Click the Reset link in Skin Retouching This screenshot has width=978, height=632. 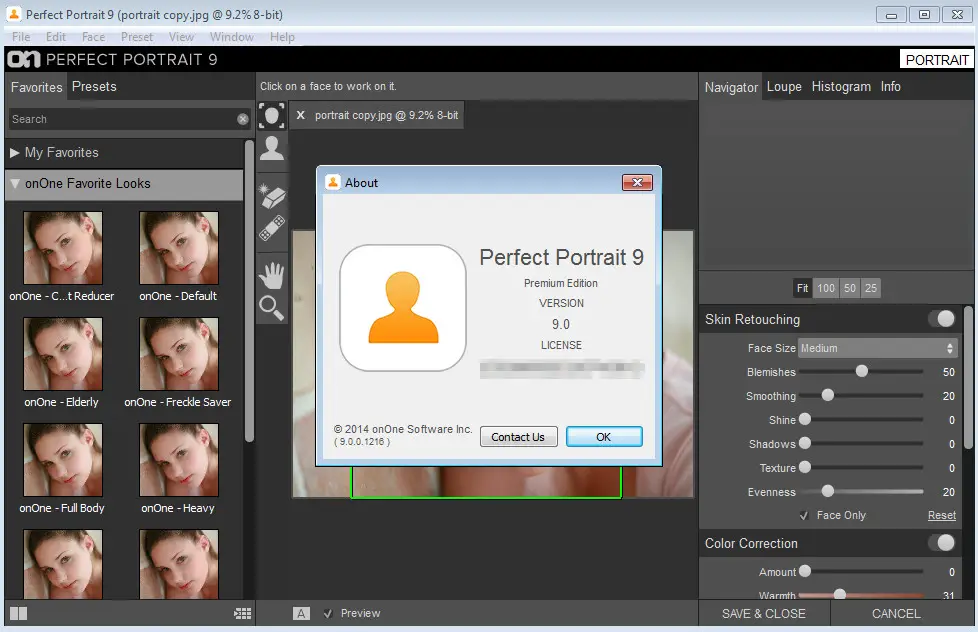[x=941, y=515]
